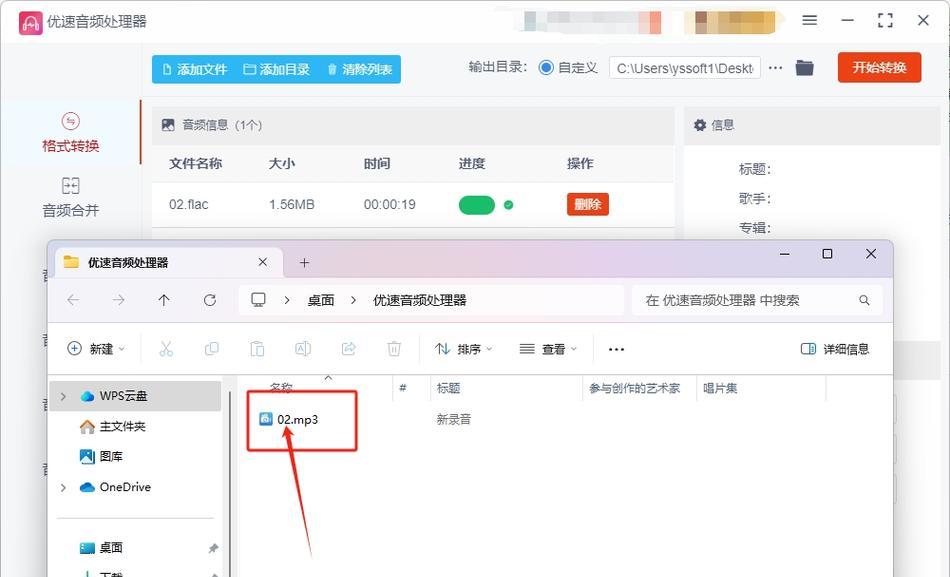
Task: Click the 参与创作的艺术家 column header
Action: pyautogui.click(x=634, y=388)
